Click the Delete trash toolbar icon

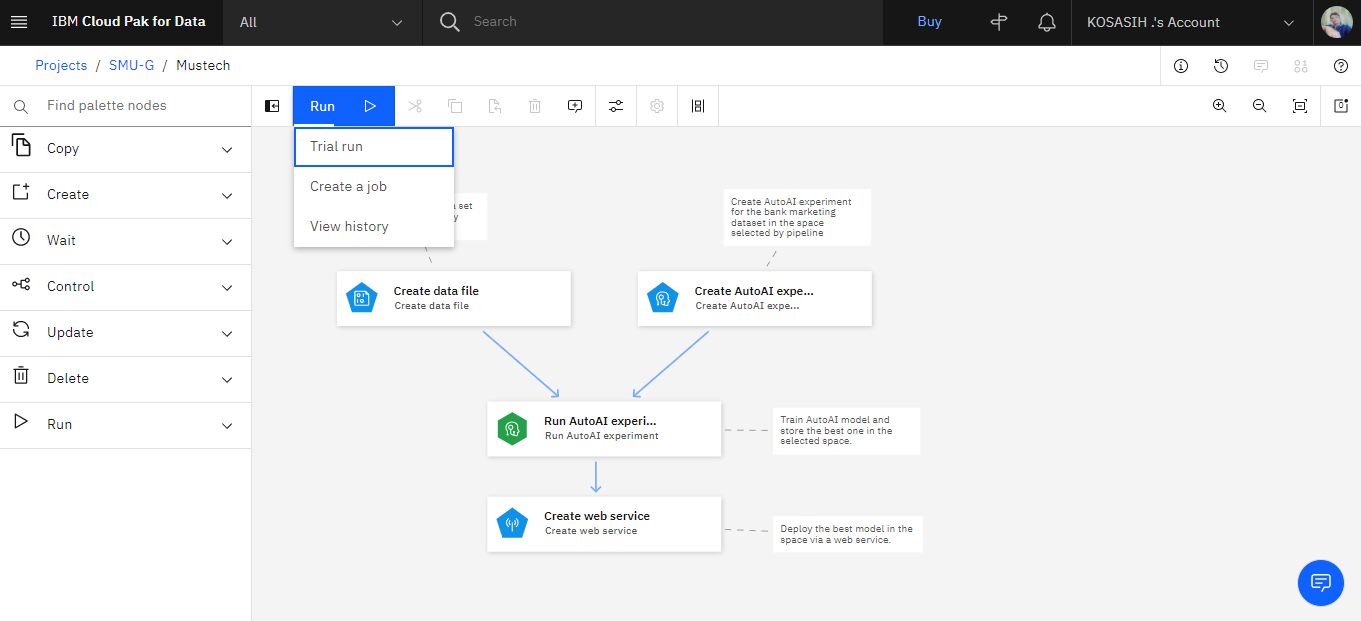click(x=535, y=106)
